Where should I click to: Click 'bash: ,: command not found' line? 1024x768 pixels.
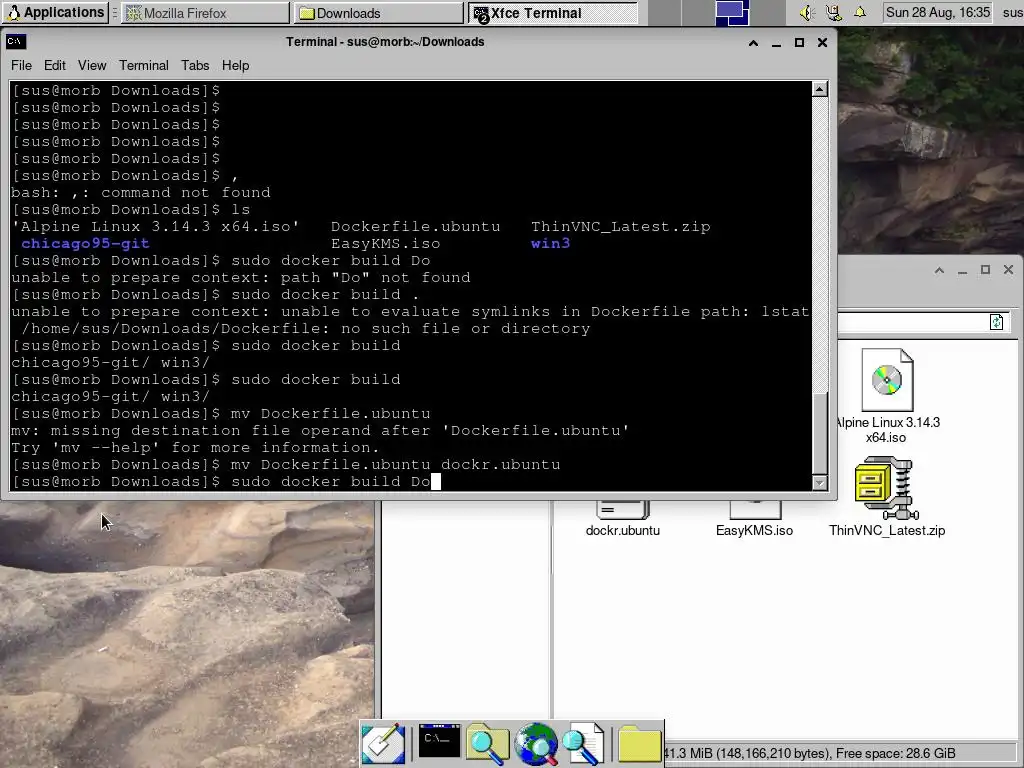coord(141,193)
